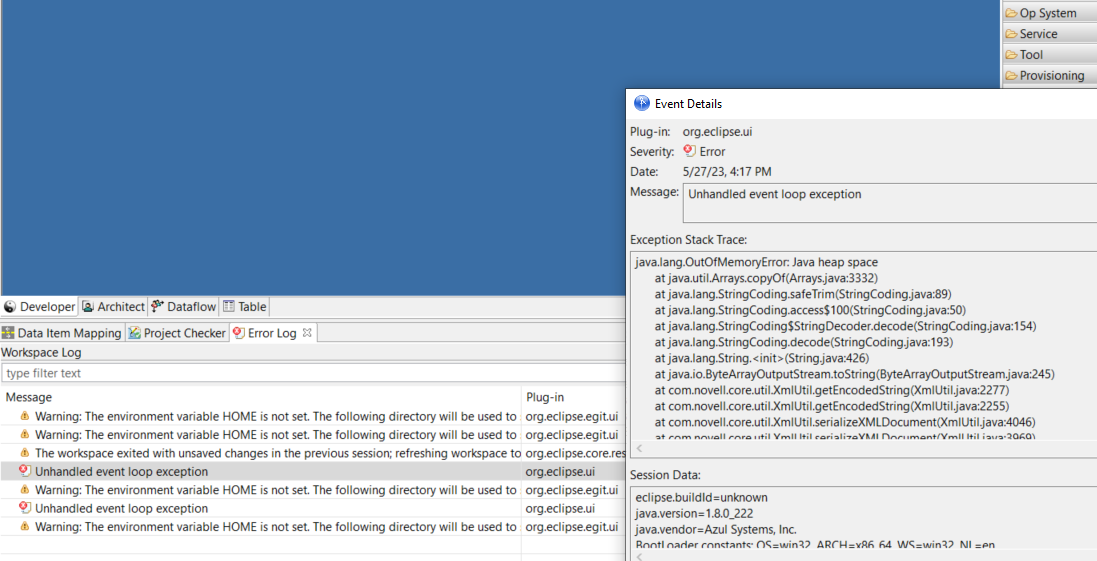Sort log entries by Plug-in column
The image size is (1097, 561).
570,397
